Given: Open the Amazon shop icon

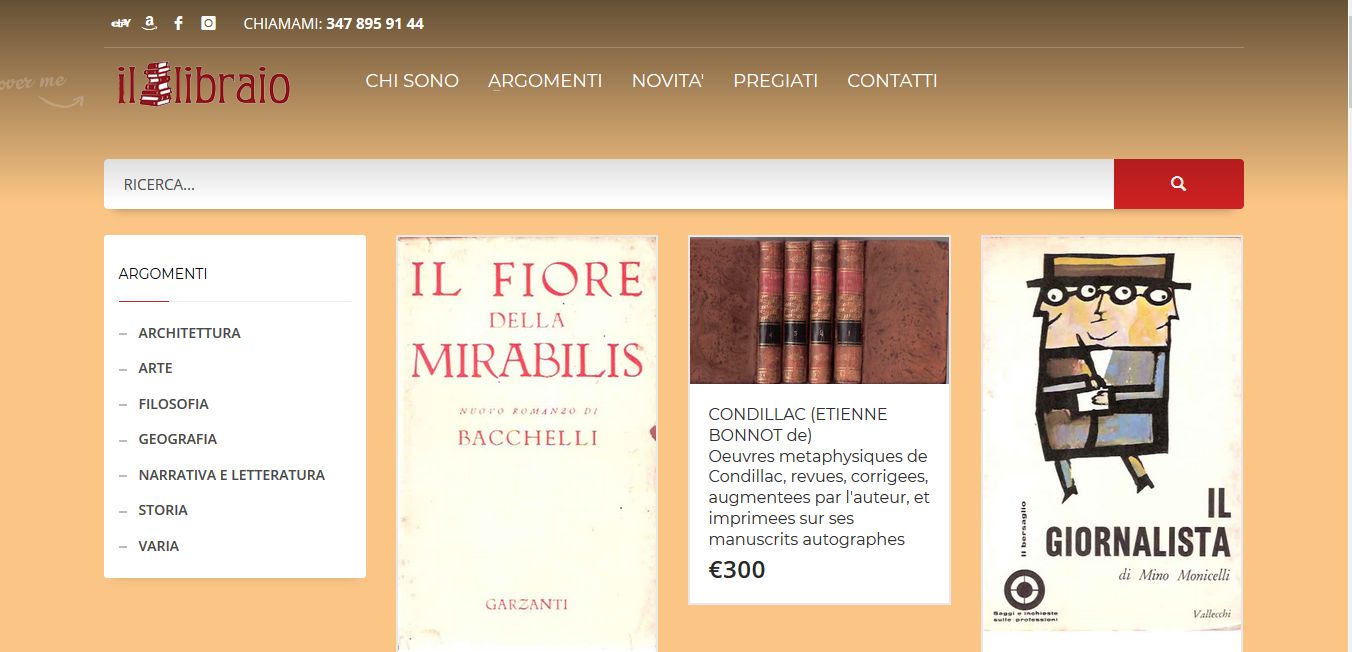Looking at the screenshot, I should (150, 23).
